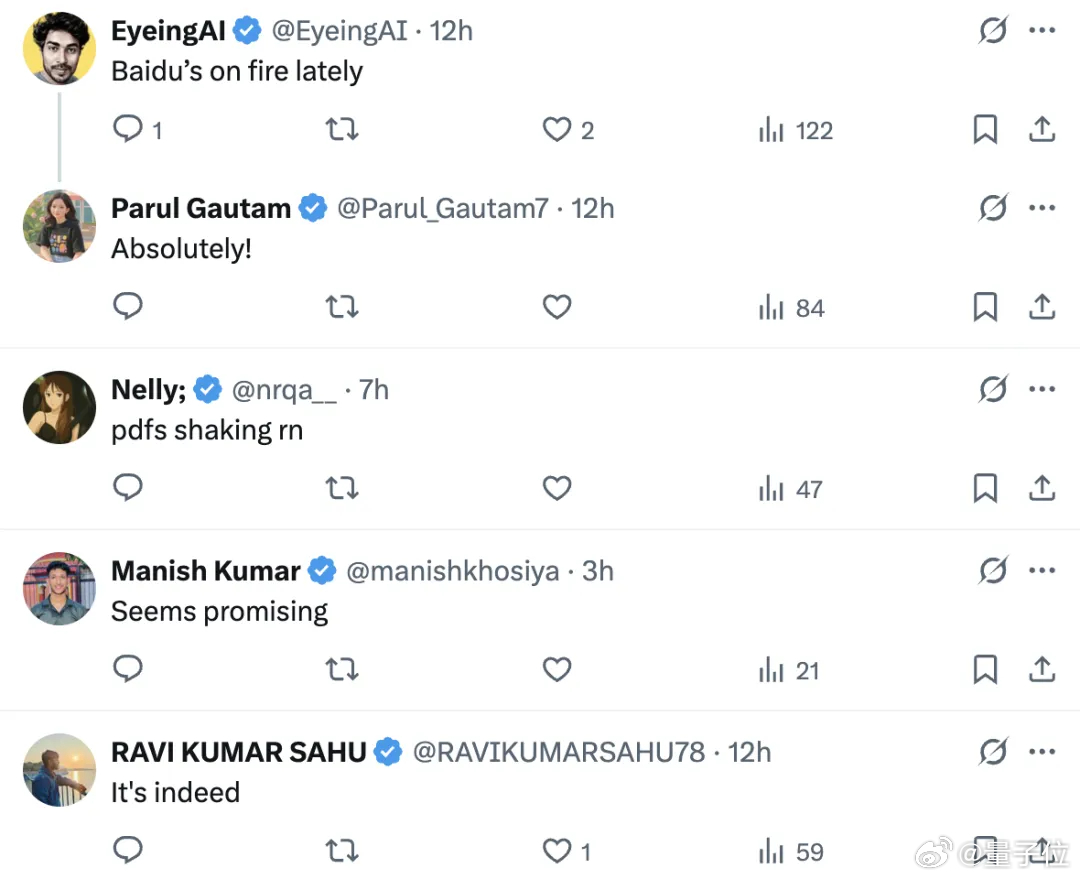
Task: Click Nelly's anime avatar
Action: pos(59,407)
